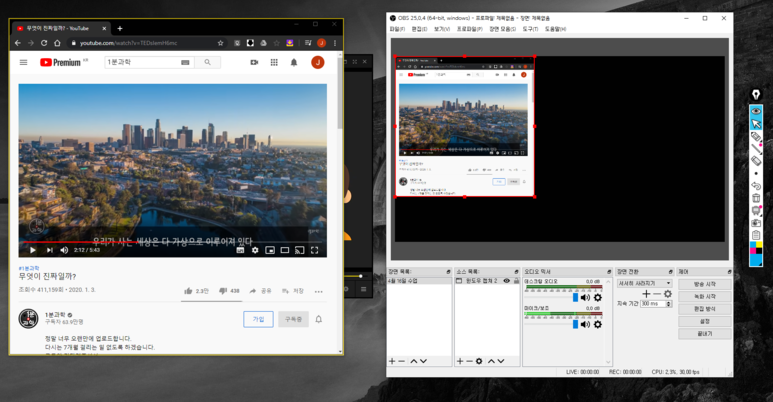The width and height of the screenshot is (773, 402).
Task: Click the 가입 join button
Action: click(x=258, y=319)
